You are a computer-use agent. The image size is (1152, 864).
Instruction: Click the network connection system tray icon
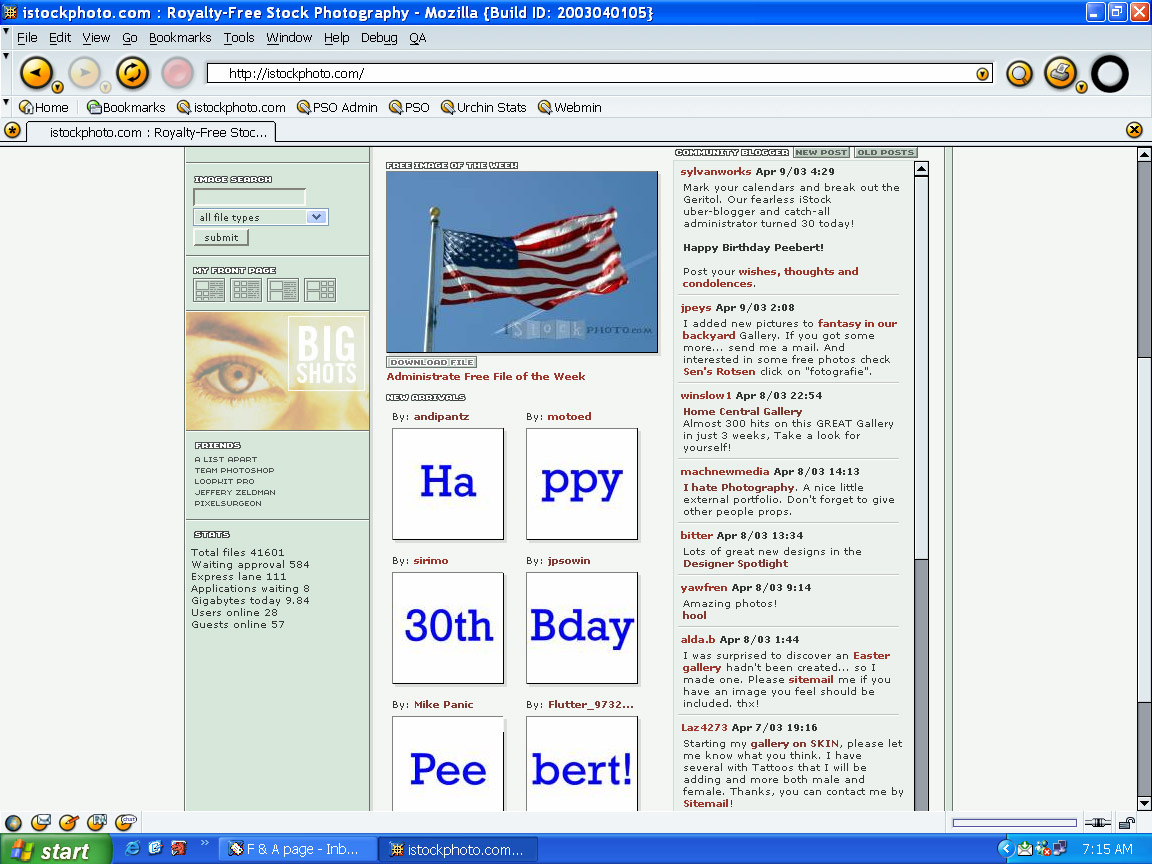(1059, 849)
